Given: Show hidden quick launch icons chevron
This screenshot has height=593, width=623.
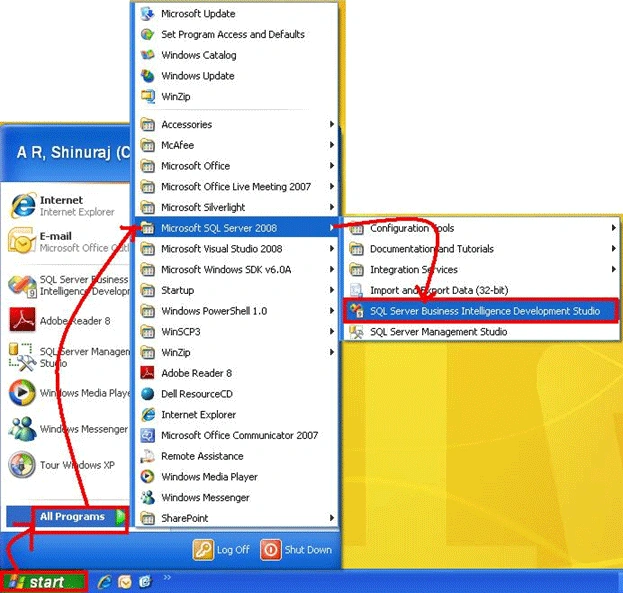Looking at the screenshot, I should (x=167, y=577).
